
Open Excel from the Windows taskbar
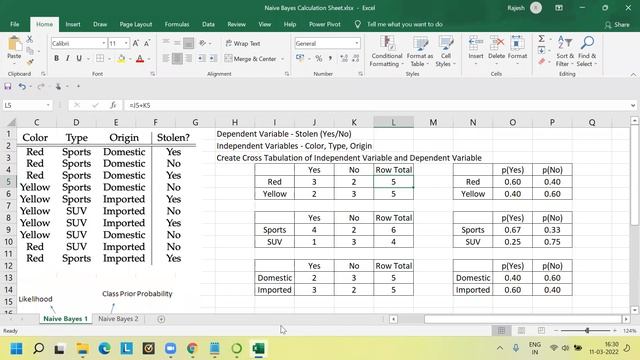(258, 349)
